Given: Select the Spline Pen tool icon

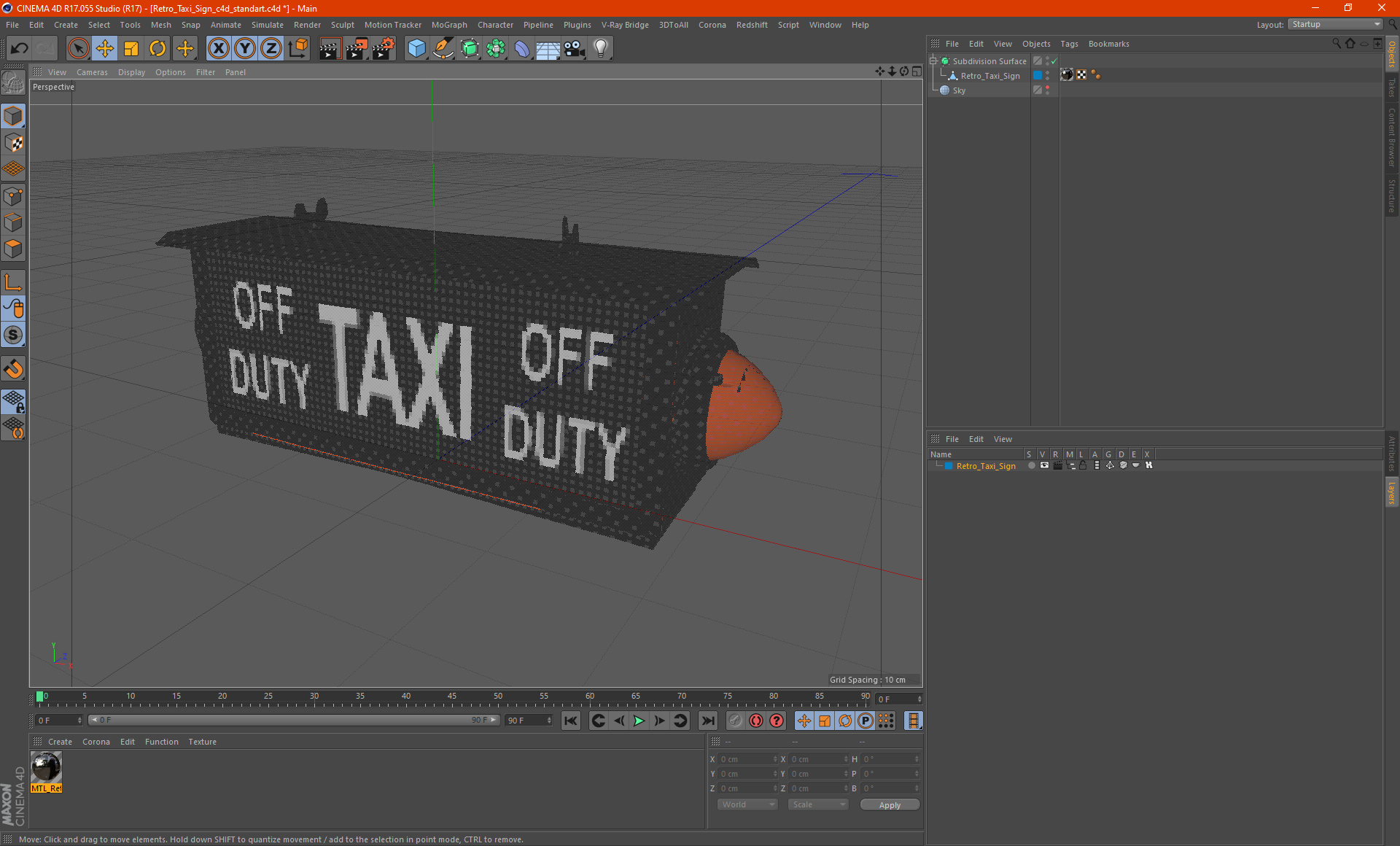Looking at the screenshot, I should (443, 48).
